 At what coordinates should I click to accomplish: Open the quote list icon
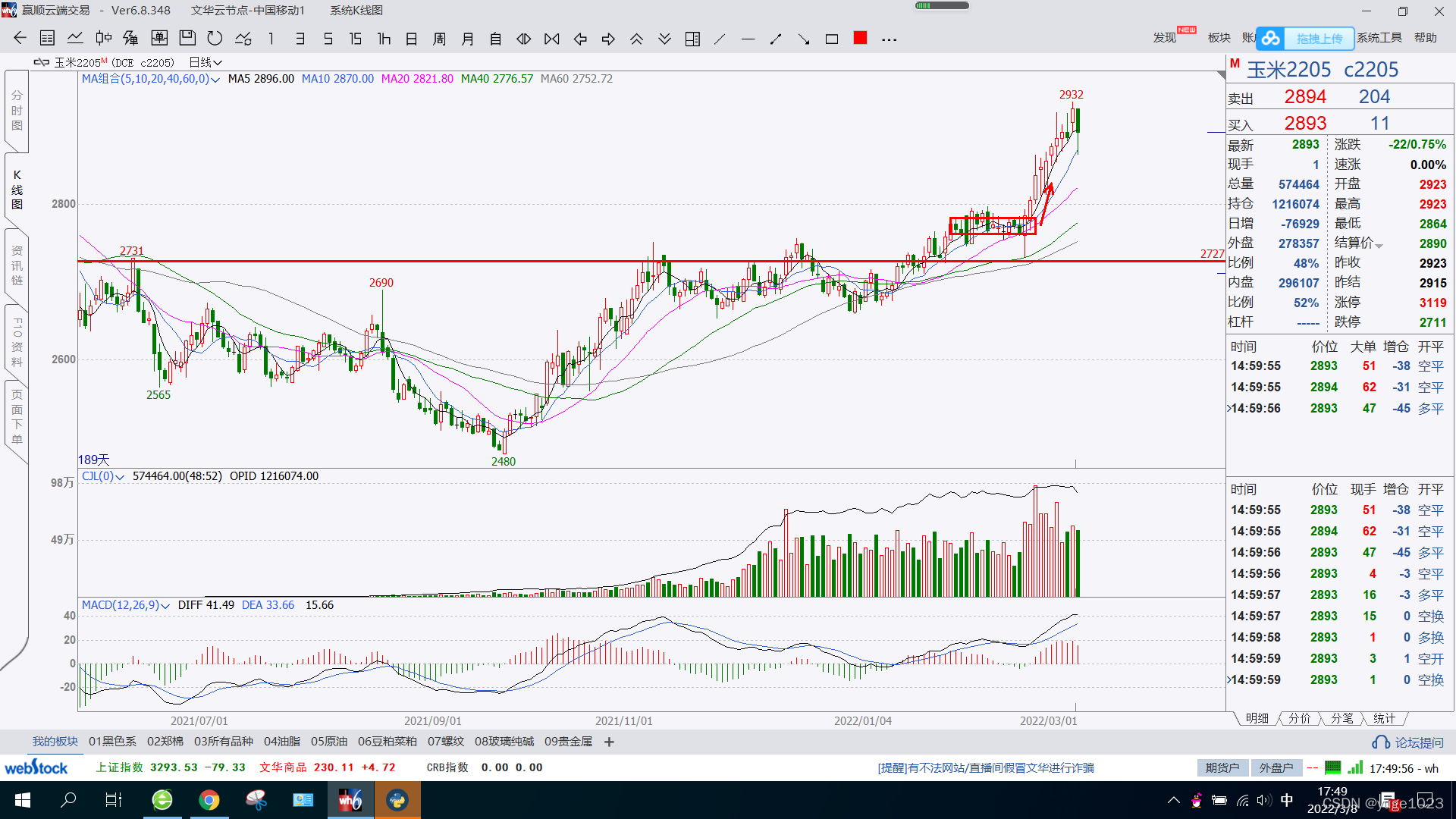pos(47,39)
